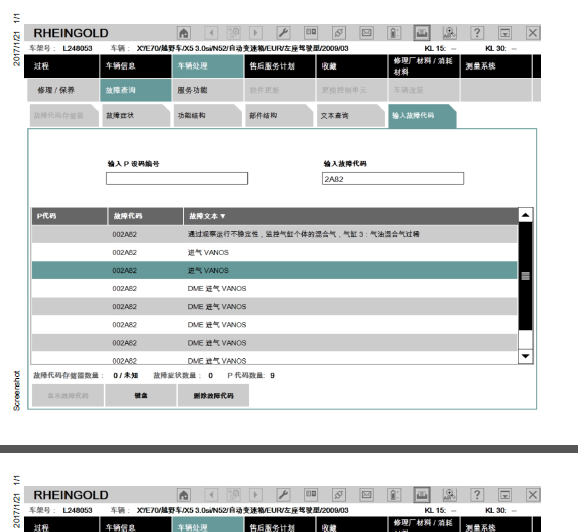Select the 服务功能 sub-tab

point(208,90)
